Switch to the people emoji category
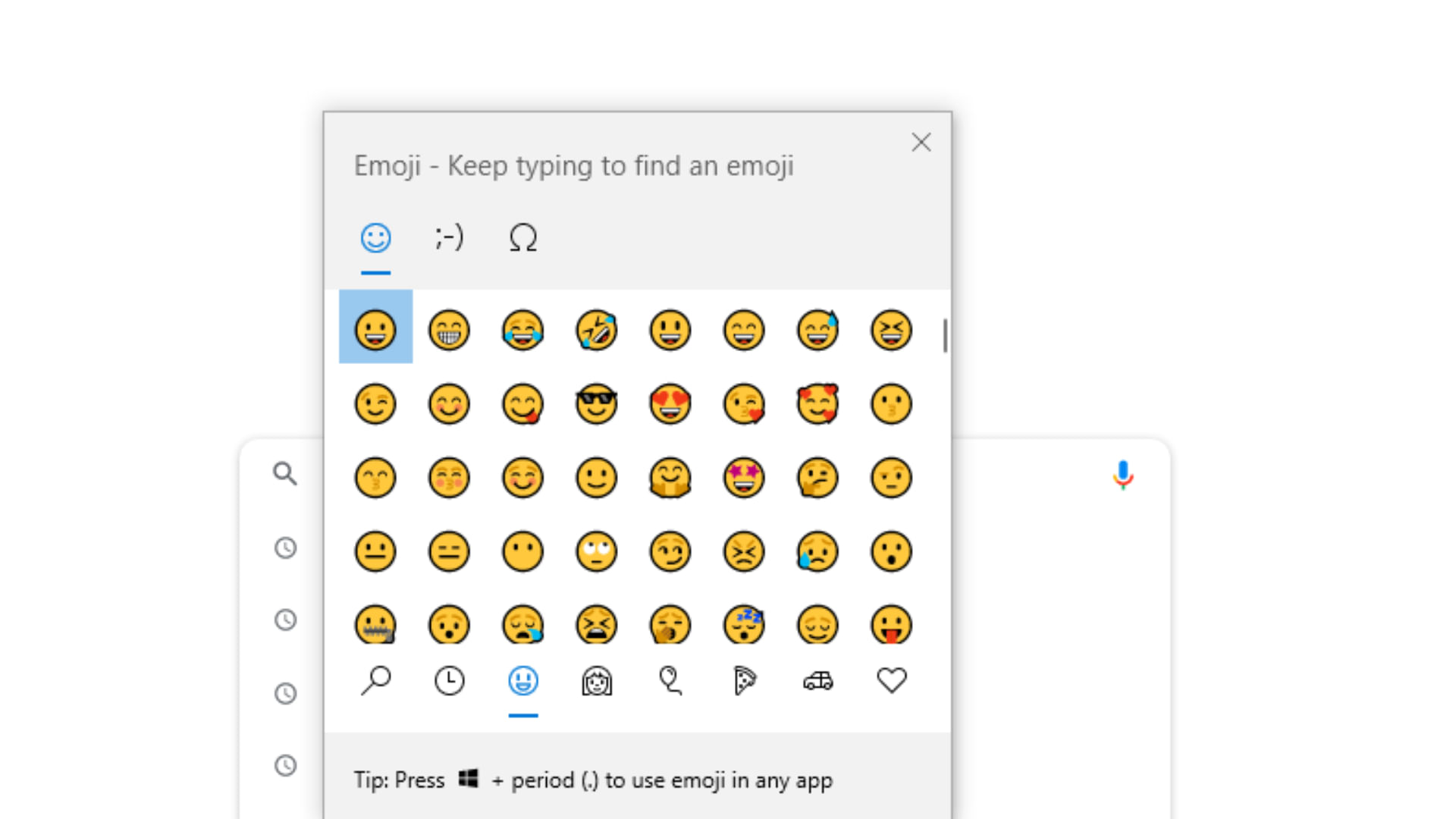 597,680
